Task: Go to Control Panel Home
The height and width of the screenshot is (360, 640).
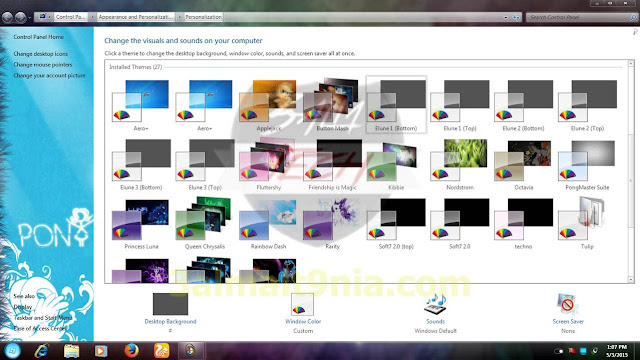Action: pos(38,37)
